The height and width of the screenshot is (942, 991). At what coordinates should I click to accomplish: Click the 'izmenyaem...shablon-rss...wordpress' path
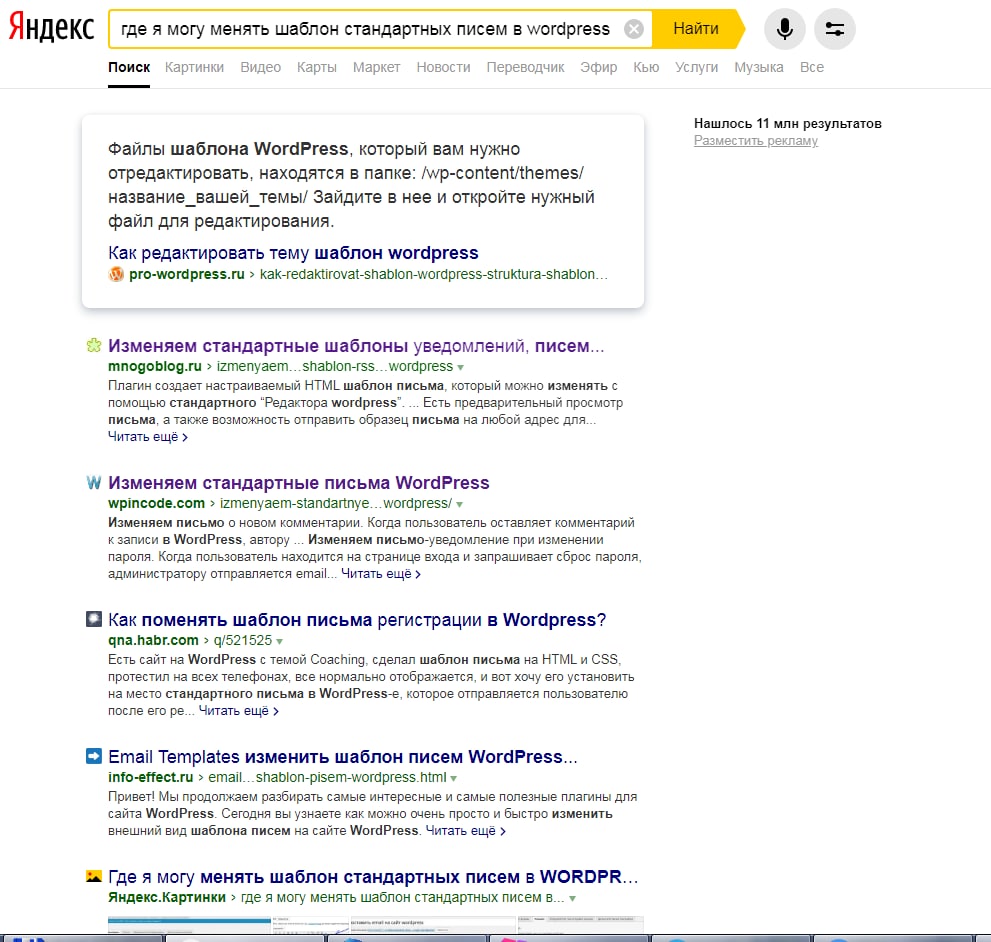[x=335, y=366]
